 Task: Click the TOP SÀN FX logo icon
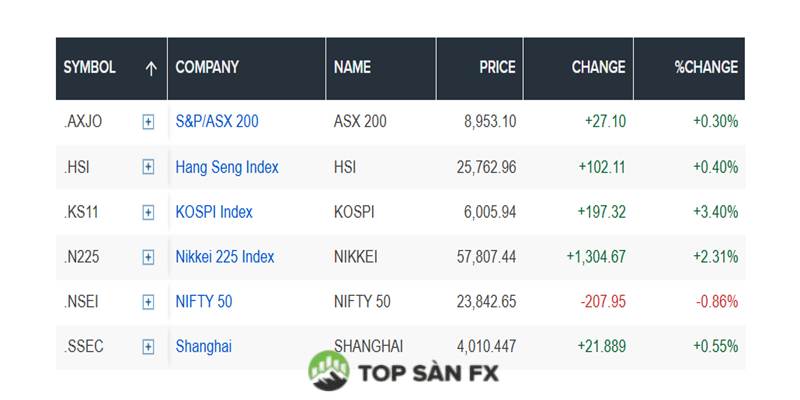point(329,371)
